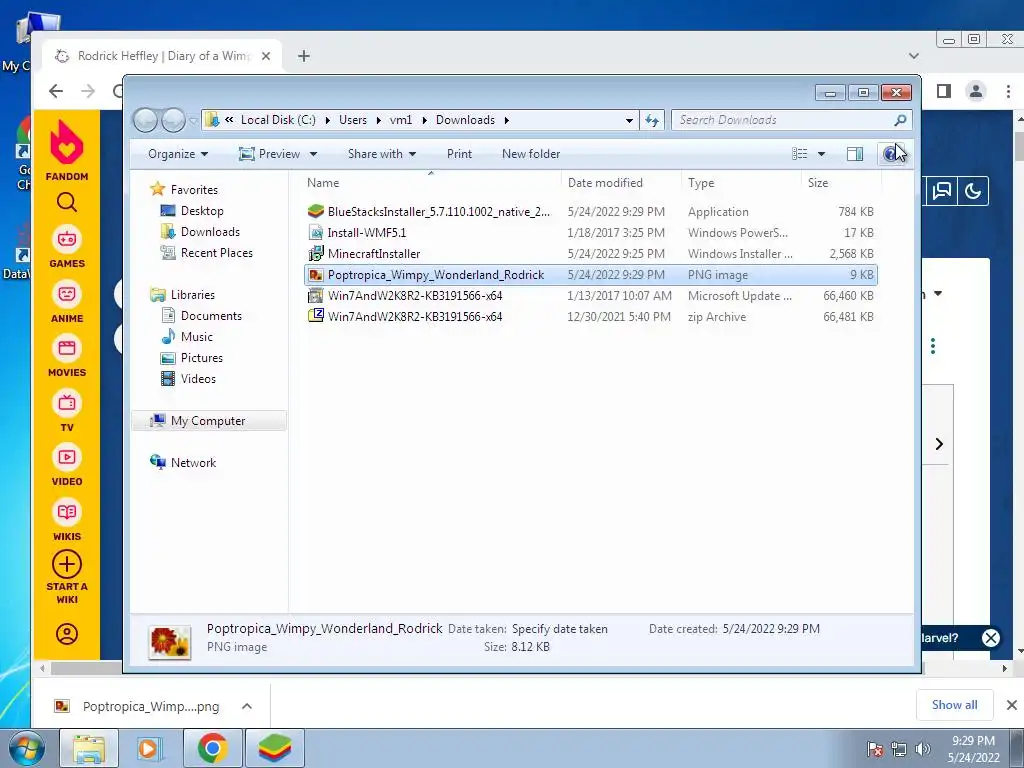Screen dimensions: 1024x768
Task: Click the Windows Start button
Action: pos(25,748)
